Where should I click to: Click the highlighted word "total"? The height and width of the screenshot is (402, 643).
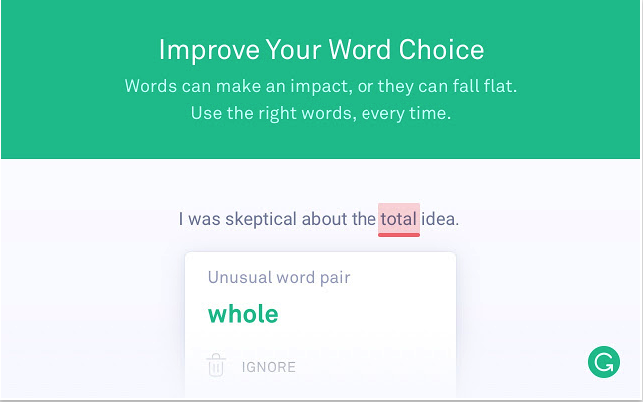click(x=398, y=219)
